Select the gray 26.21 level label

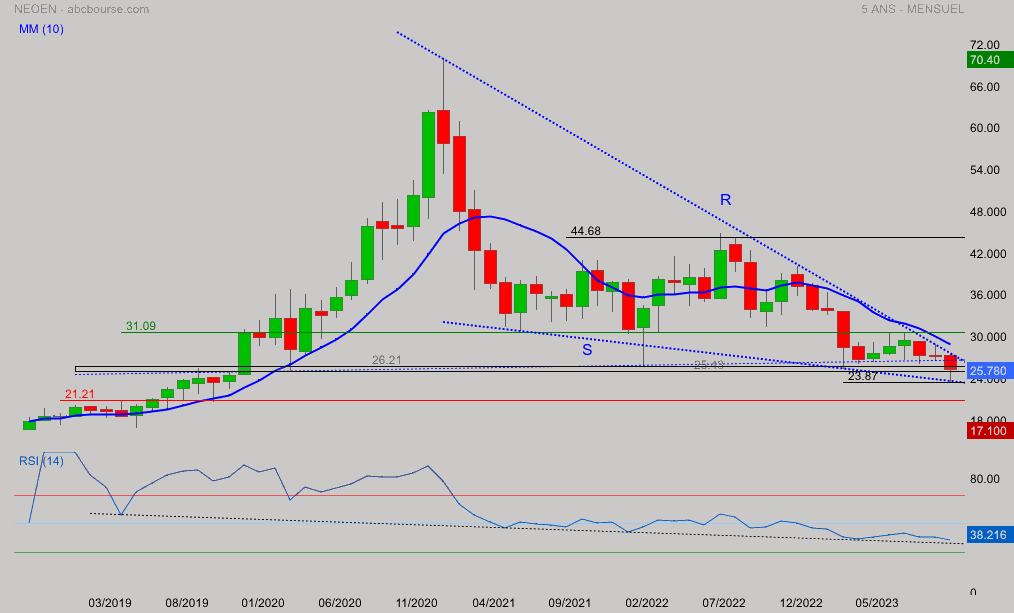click(x=387, y=360)
